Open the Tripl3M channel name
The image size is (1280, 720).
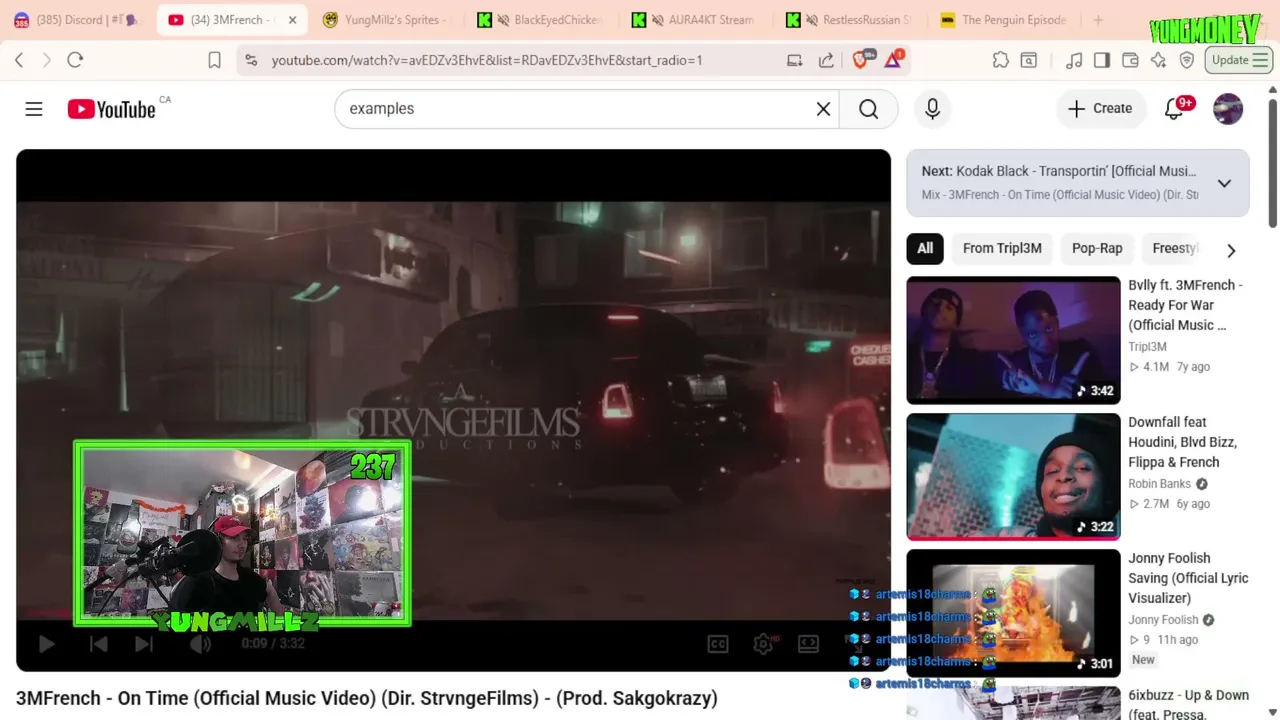pyautogui.click(x=1147, y=347)
